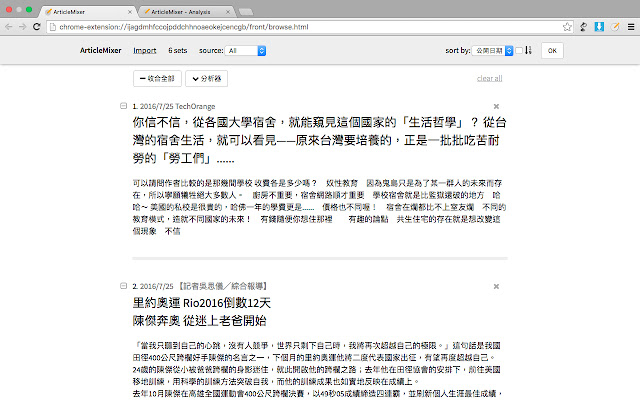Click the article 2 body text paragraph
The height and width of the screenshot is (400, 640).
(x=318, y=370)
